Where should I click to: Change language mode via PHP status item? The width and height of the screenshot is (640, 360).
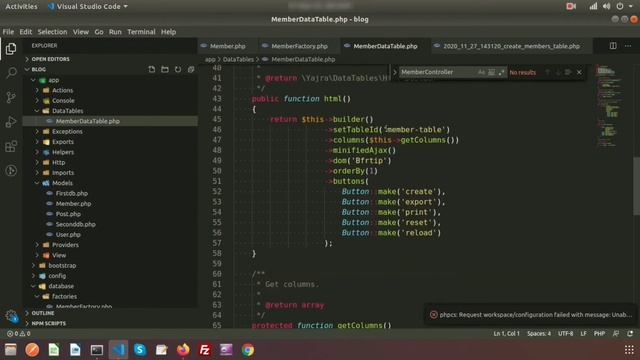[599, 333]
